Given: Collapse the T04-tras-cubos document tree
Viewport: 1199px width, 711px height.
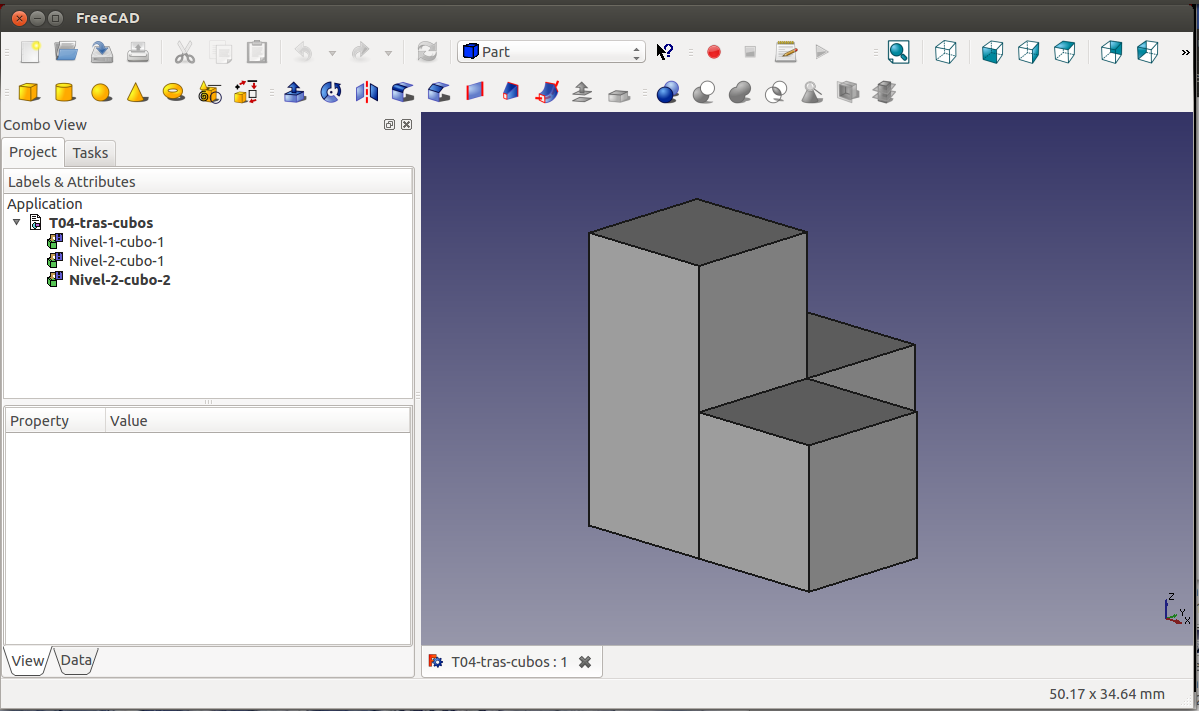Looking at the screenshot, I should click(x=16, y=223).
